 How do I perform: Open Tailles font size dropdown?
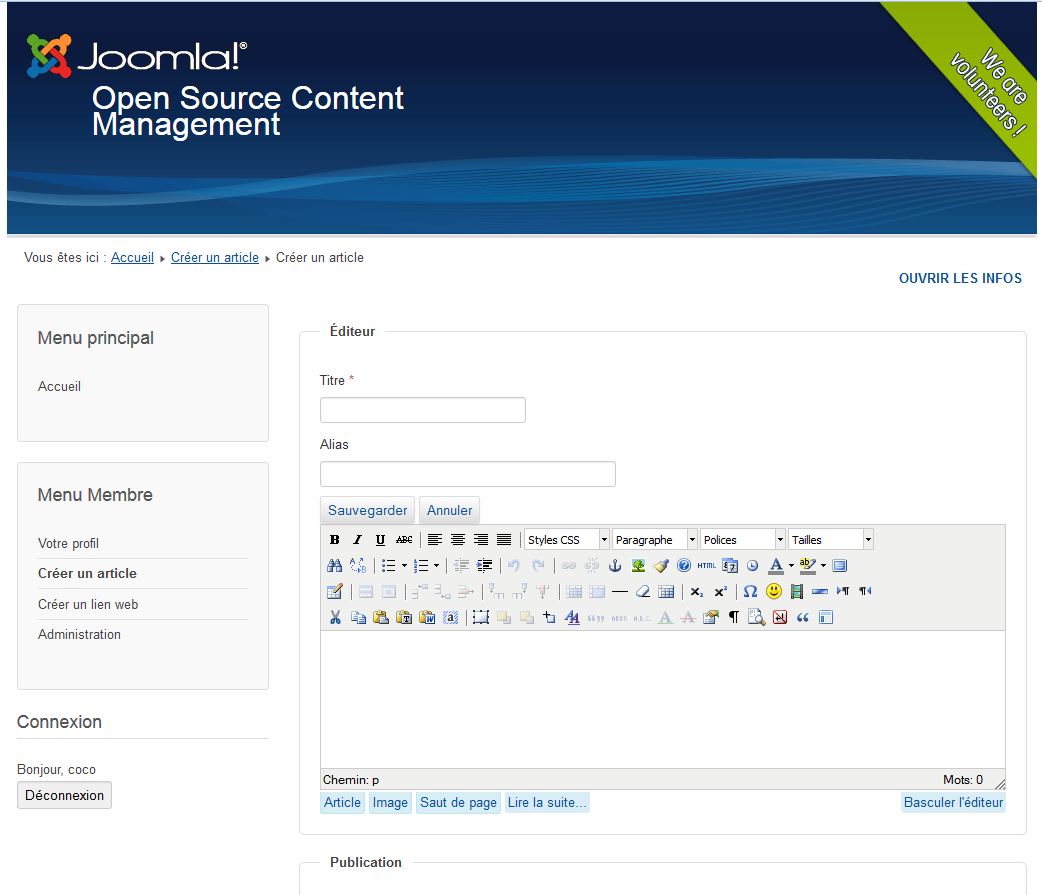(831, 540)
